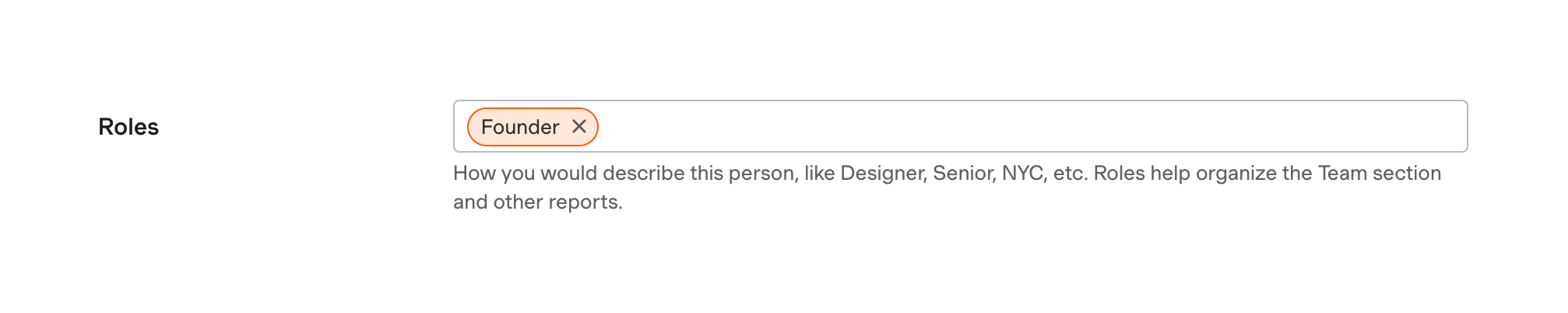Screen dimensions: 1568x313
Task: Remove the Founder role tag
Action: pyautogui.click(x=578, y=126)
